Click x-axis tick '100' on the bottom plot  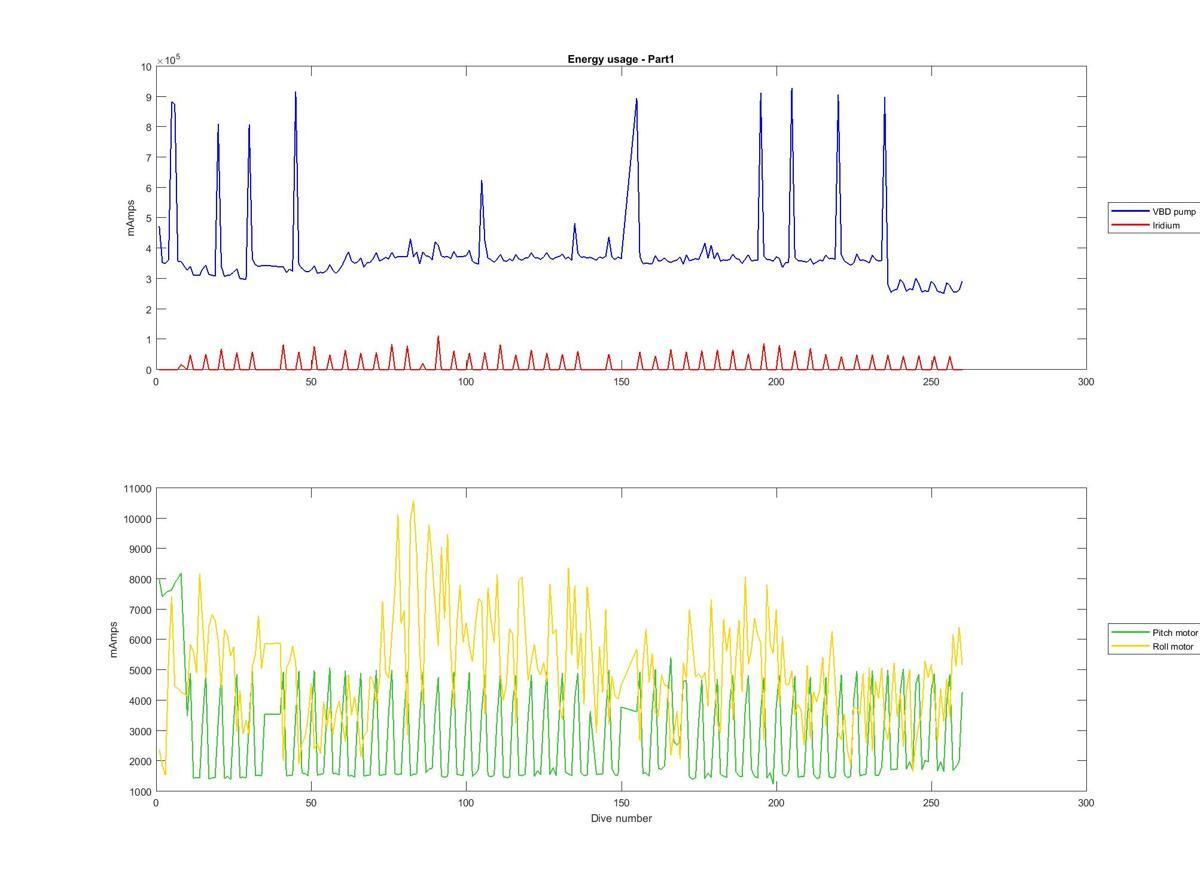point(466,803)
